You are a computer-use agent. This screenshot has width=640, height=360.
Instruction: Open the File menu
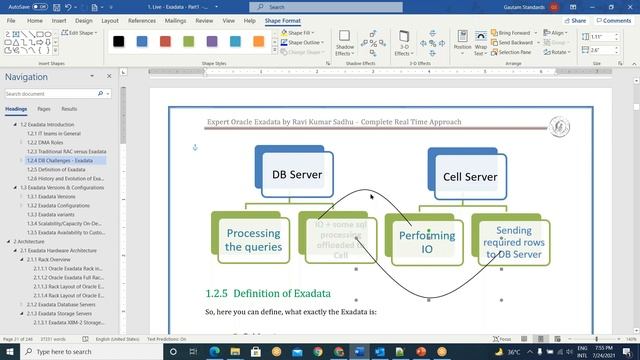11,21
